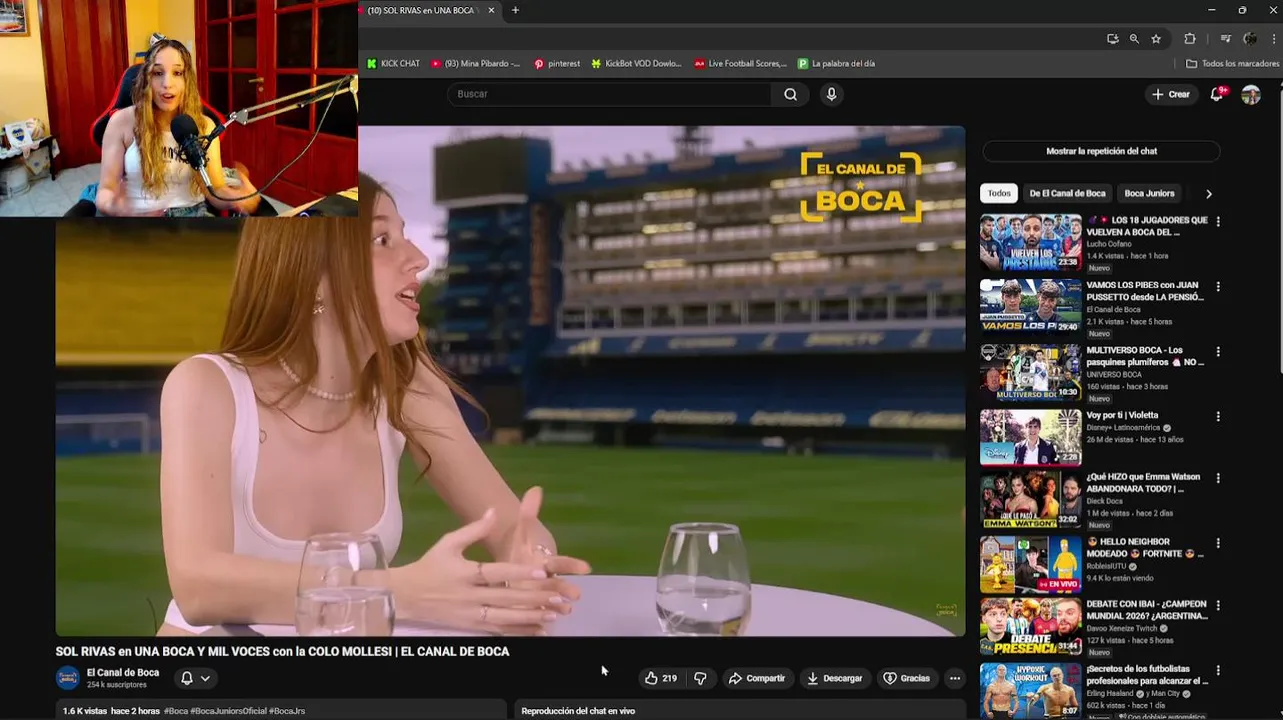Like the video with 219 likes
This screenshot has height=720, width=1283.
tap(660, 678)
